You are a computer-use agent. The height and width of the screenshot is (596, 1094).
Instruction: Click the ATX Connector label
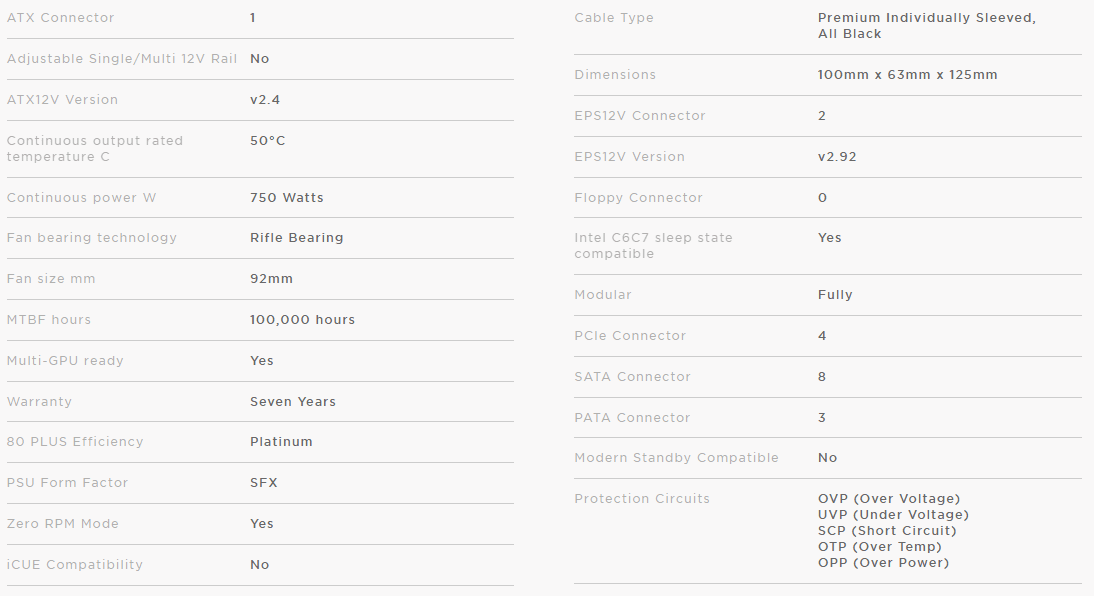60,17
